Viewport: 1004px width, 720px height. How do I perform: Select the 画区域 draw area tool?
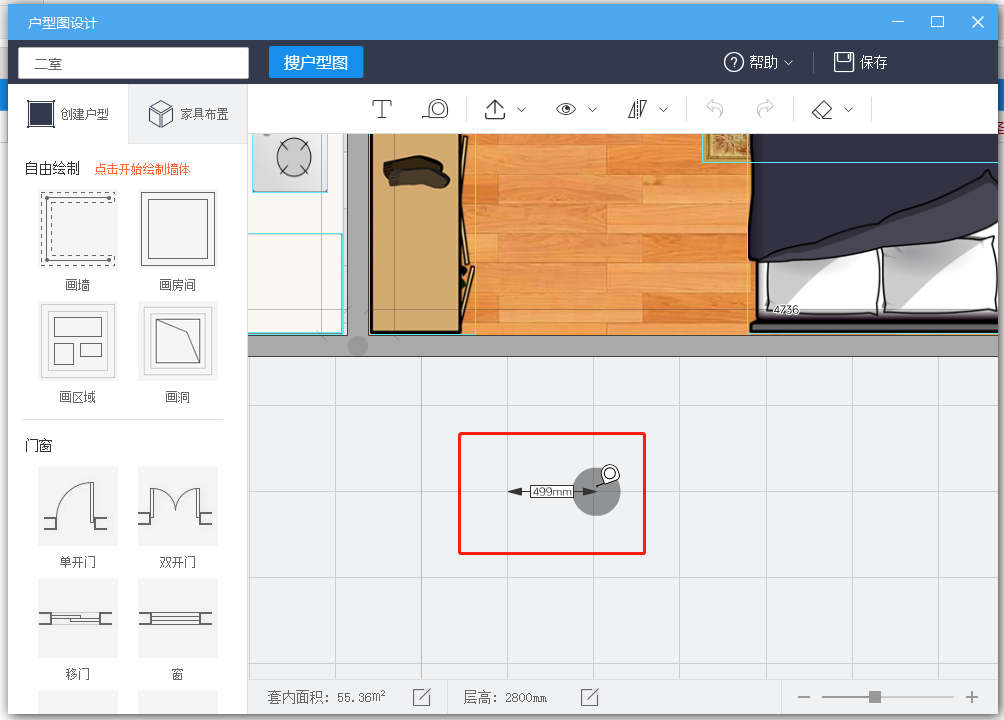(78, 342)
